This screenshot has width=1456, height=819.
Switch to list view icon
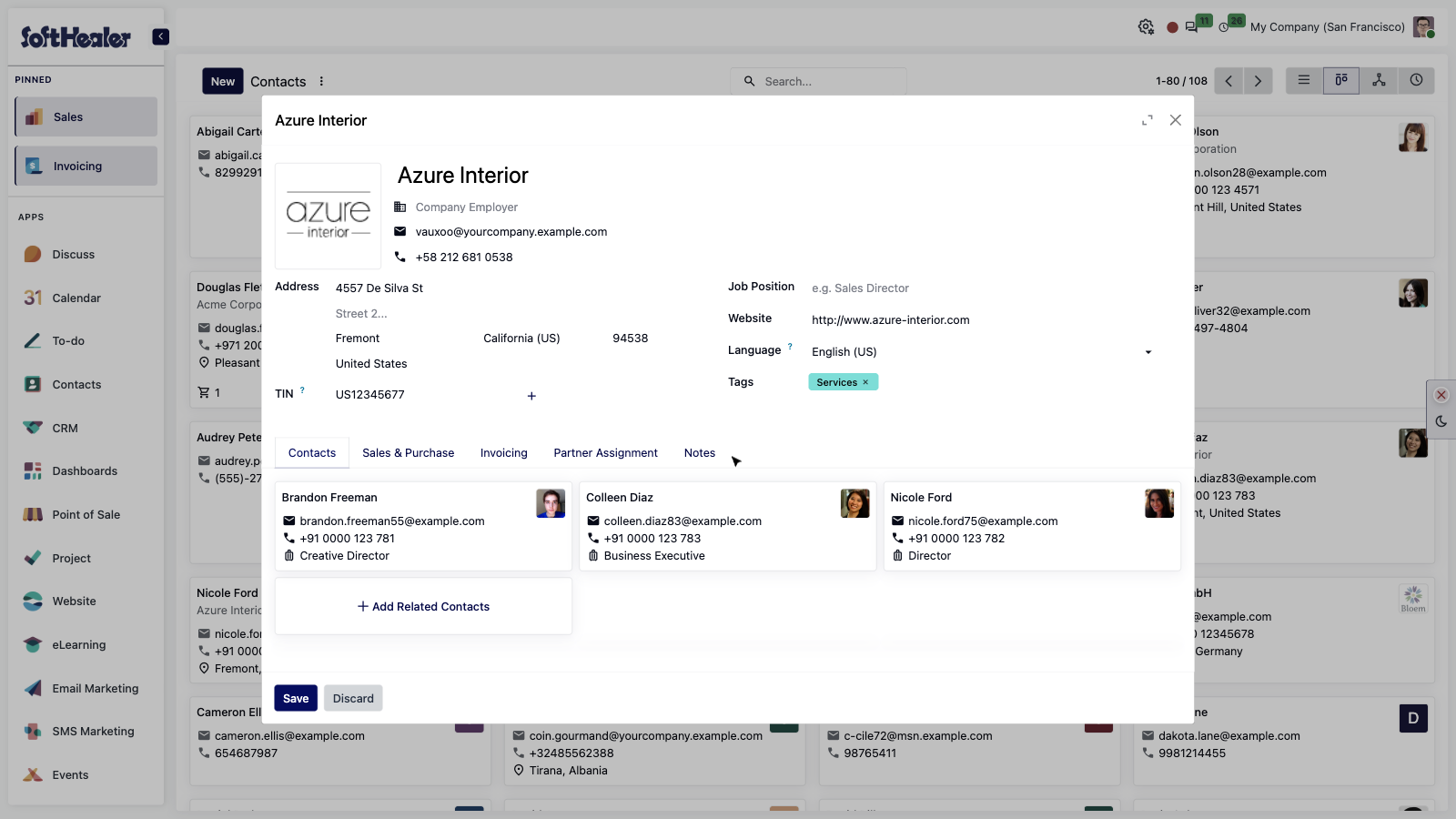(x=1304, y=81)
